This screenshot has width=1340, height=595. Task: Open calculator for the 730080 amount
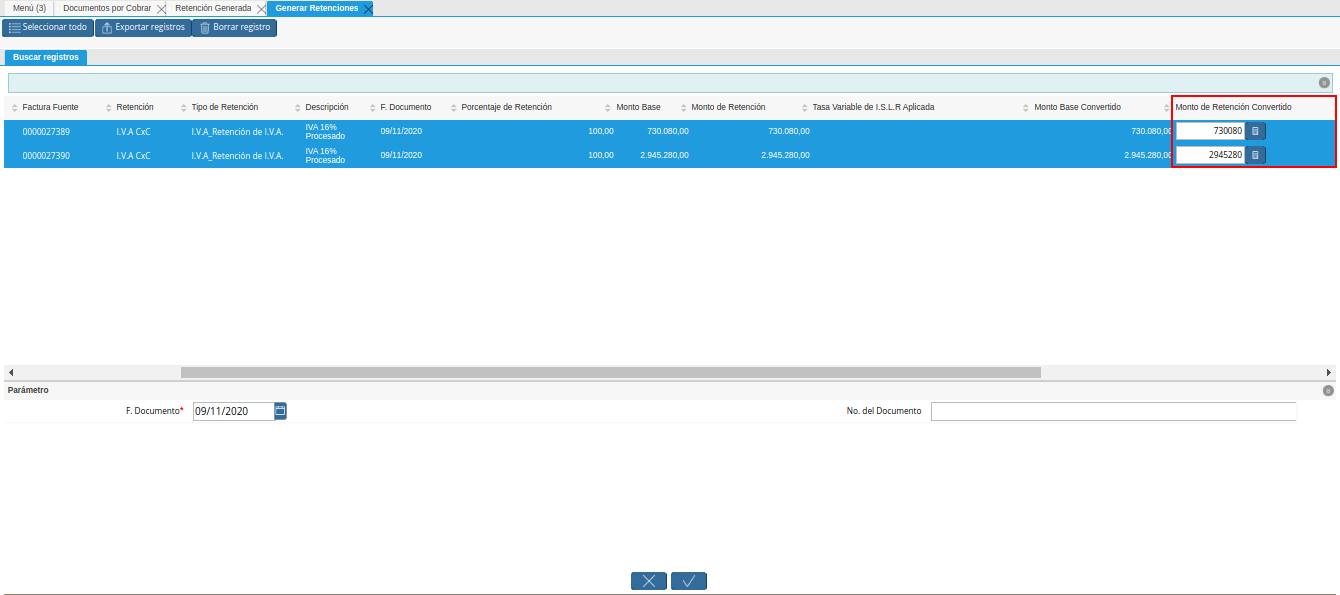(1256, 131)
